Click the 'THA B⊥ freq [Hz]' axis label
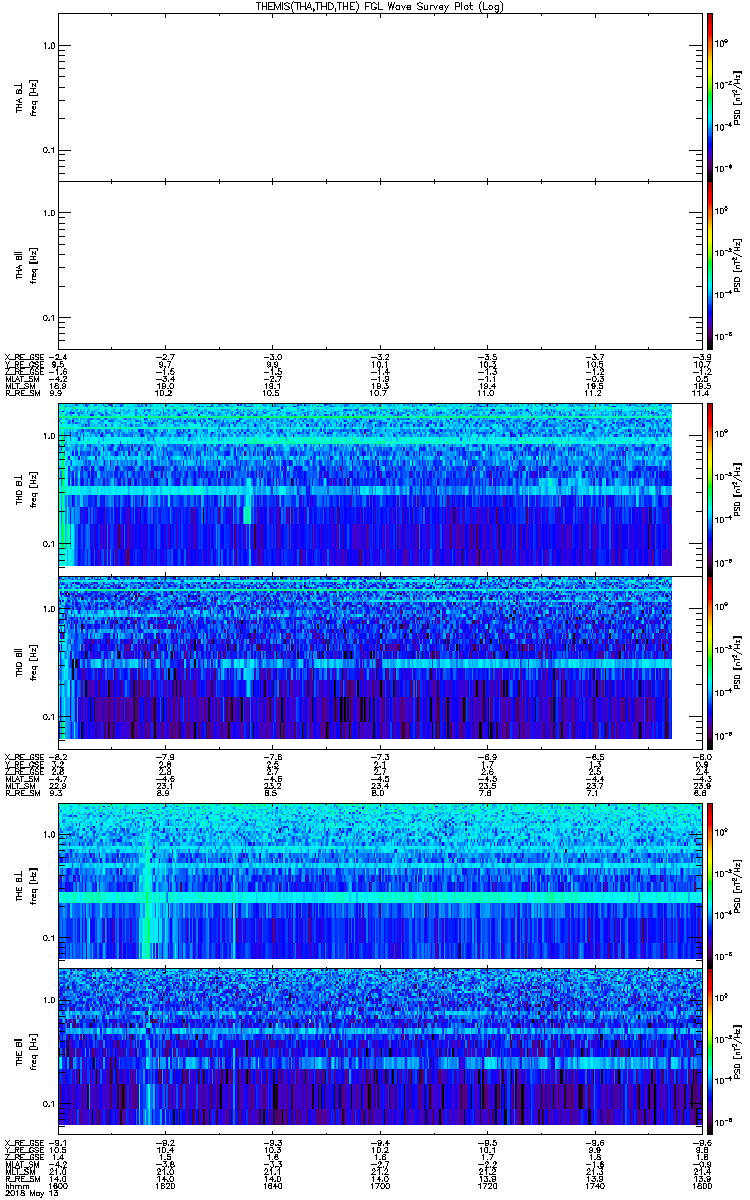750x1200 pixels. coord(25,96)
